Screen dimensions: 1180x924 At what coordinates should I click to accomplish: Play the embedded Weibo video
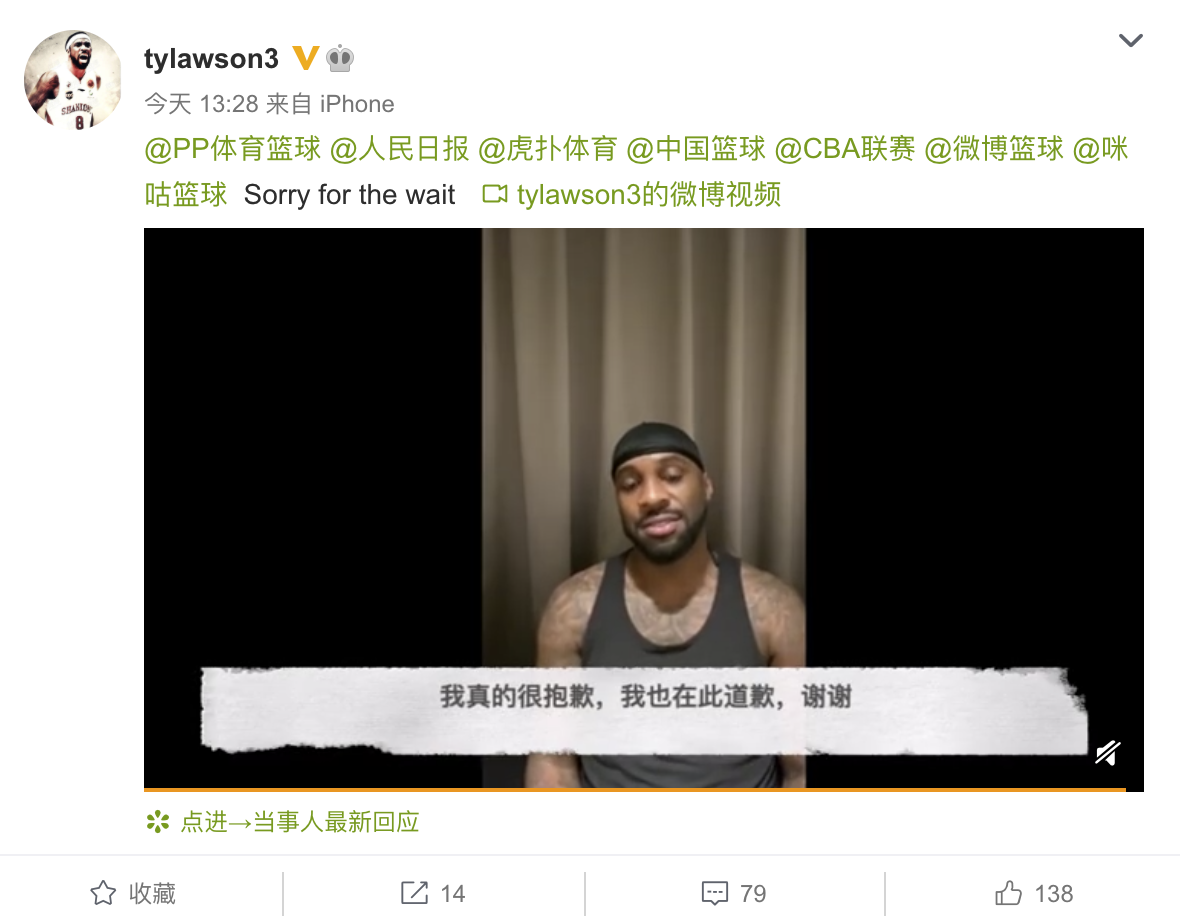[x=643, y=508]
